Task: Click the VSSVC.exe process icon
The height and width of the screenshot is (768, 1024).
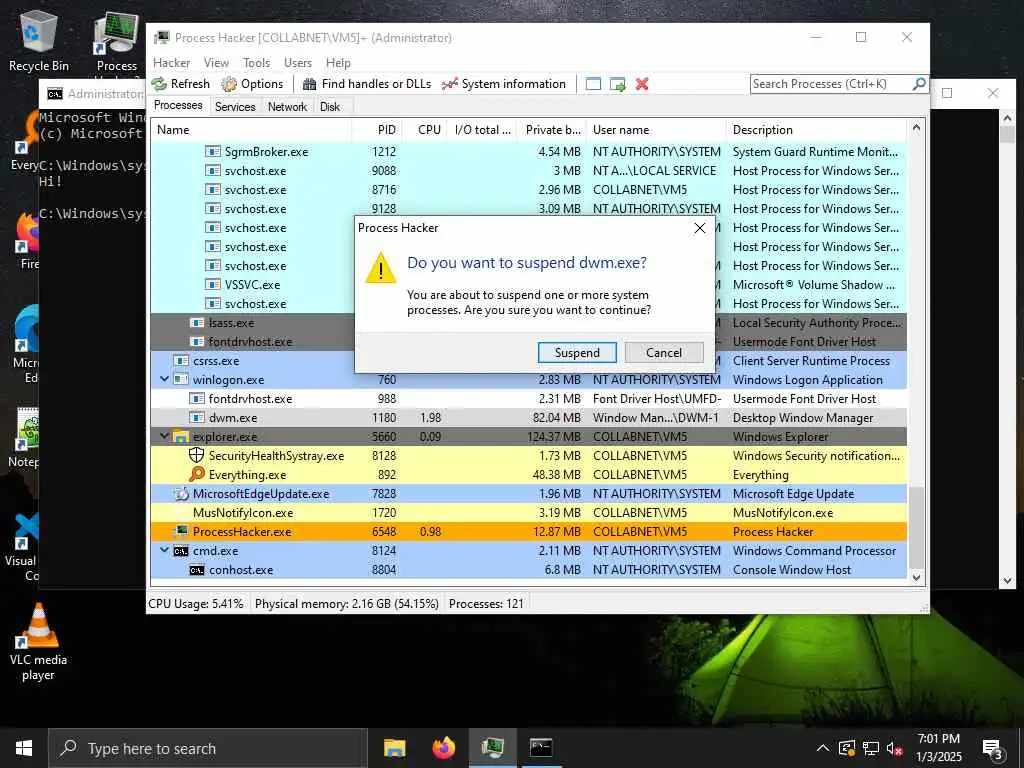Action: pos(212,285)
